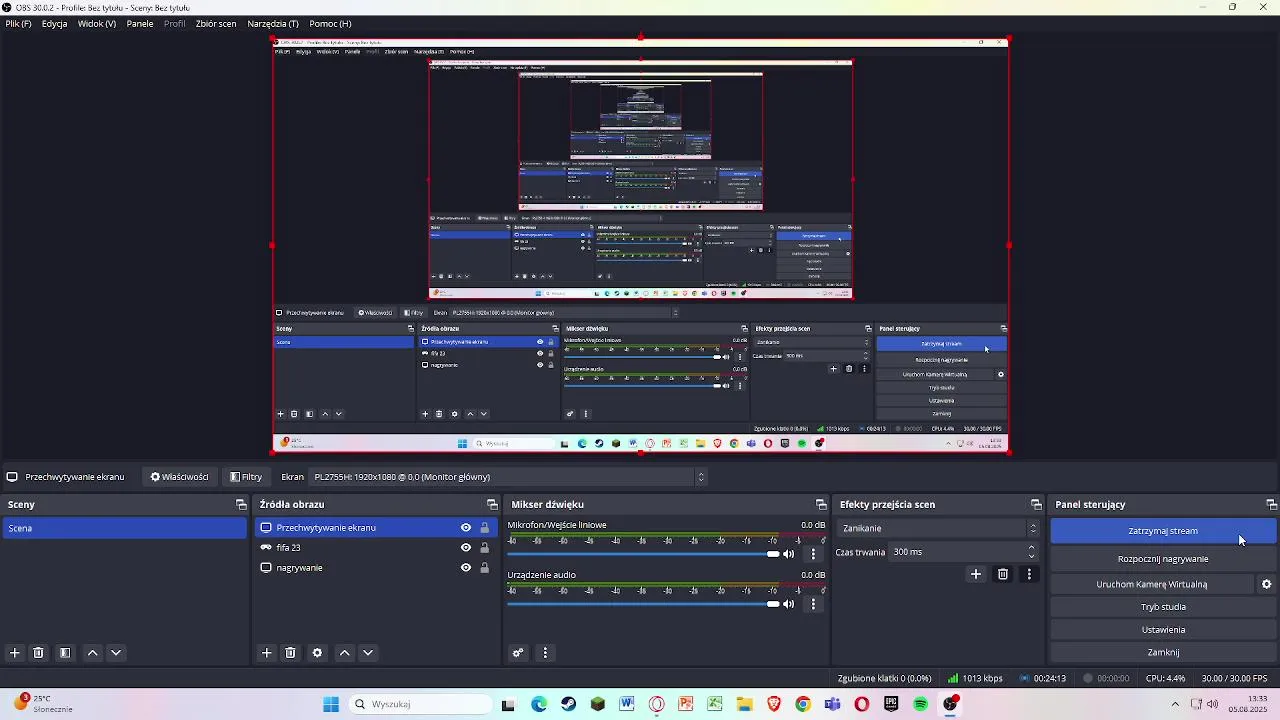Open Windows Start menu

331,704
